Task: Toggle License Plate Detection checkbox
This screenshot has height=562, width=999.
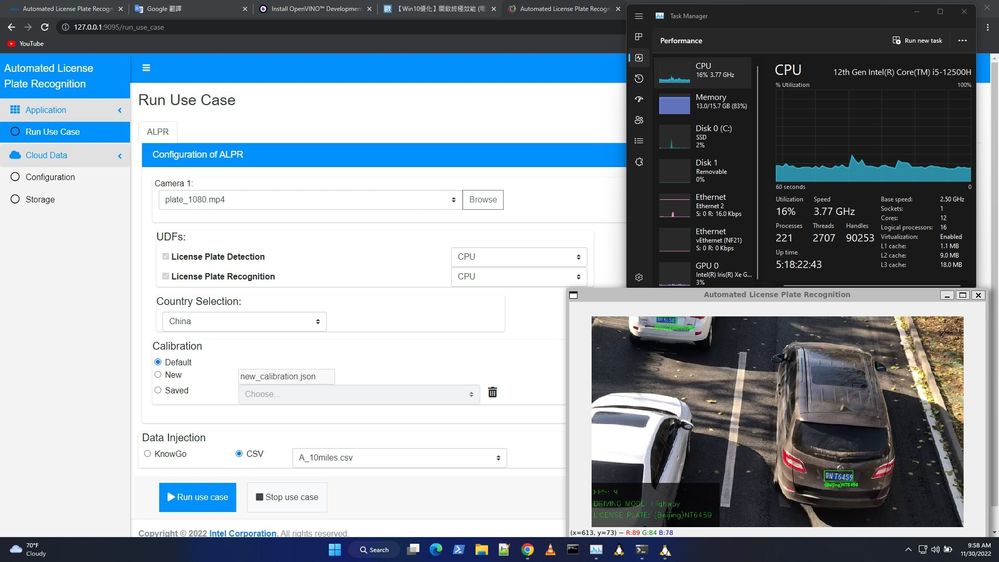Action: pyautogui.click(x=166, y=257)
